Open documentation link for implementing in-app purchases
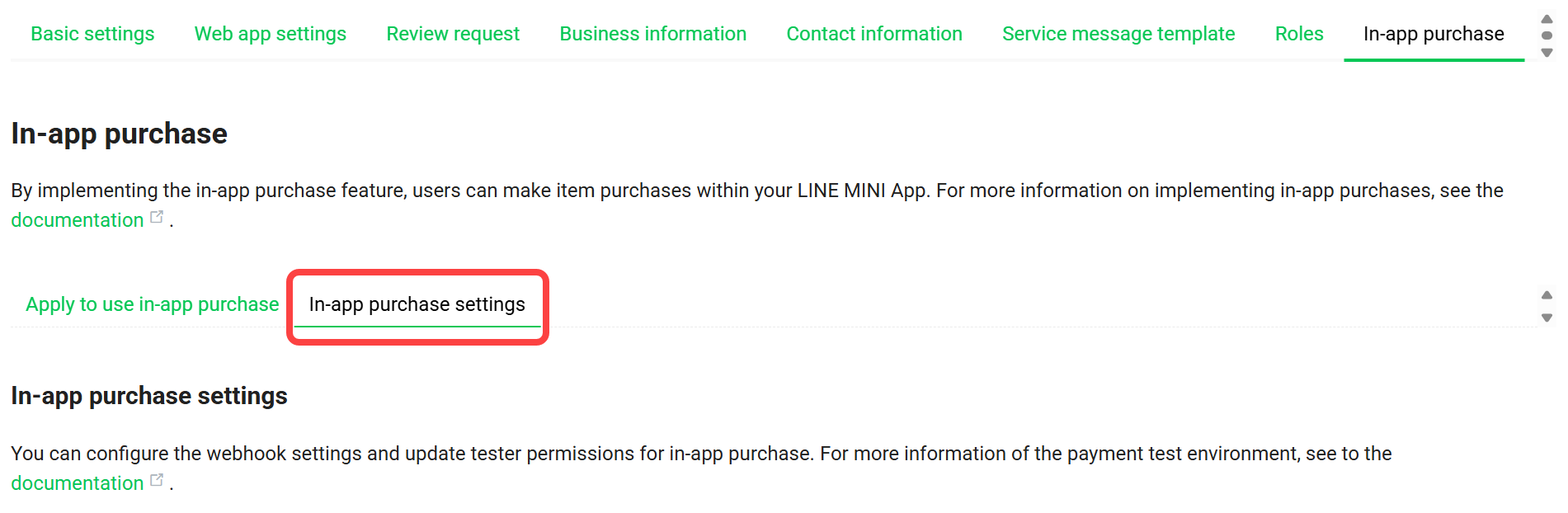Viewport: 1568px width, 513px height. pos(78,220)
